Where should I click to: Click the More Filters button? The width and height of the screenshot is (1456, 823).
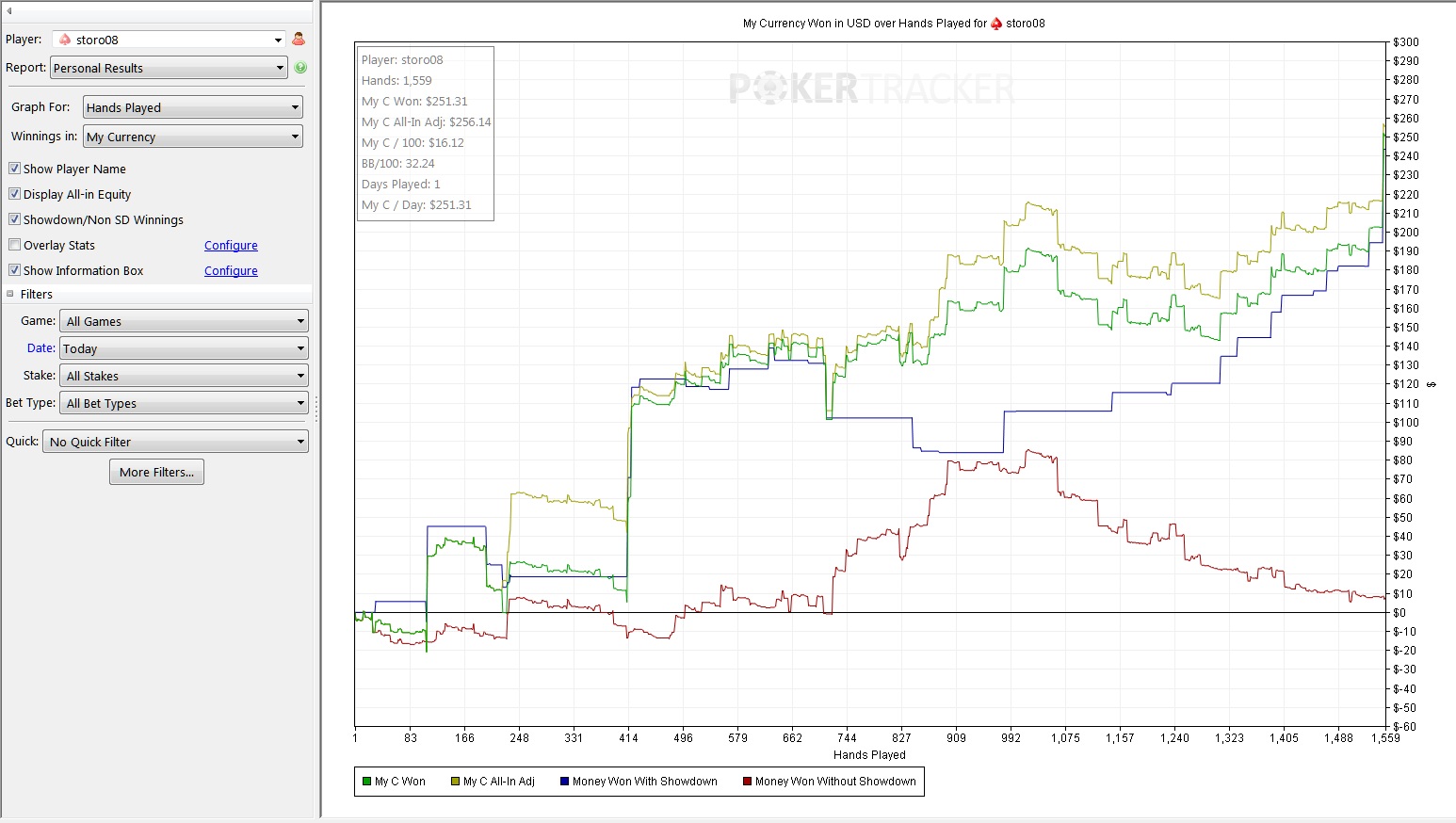coord(156,472)
